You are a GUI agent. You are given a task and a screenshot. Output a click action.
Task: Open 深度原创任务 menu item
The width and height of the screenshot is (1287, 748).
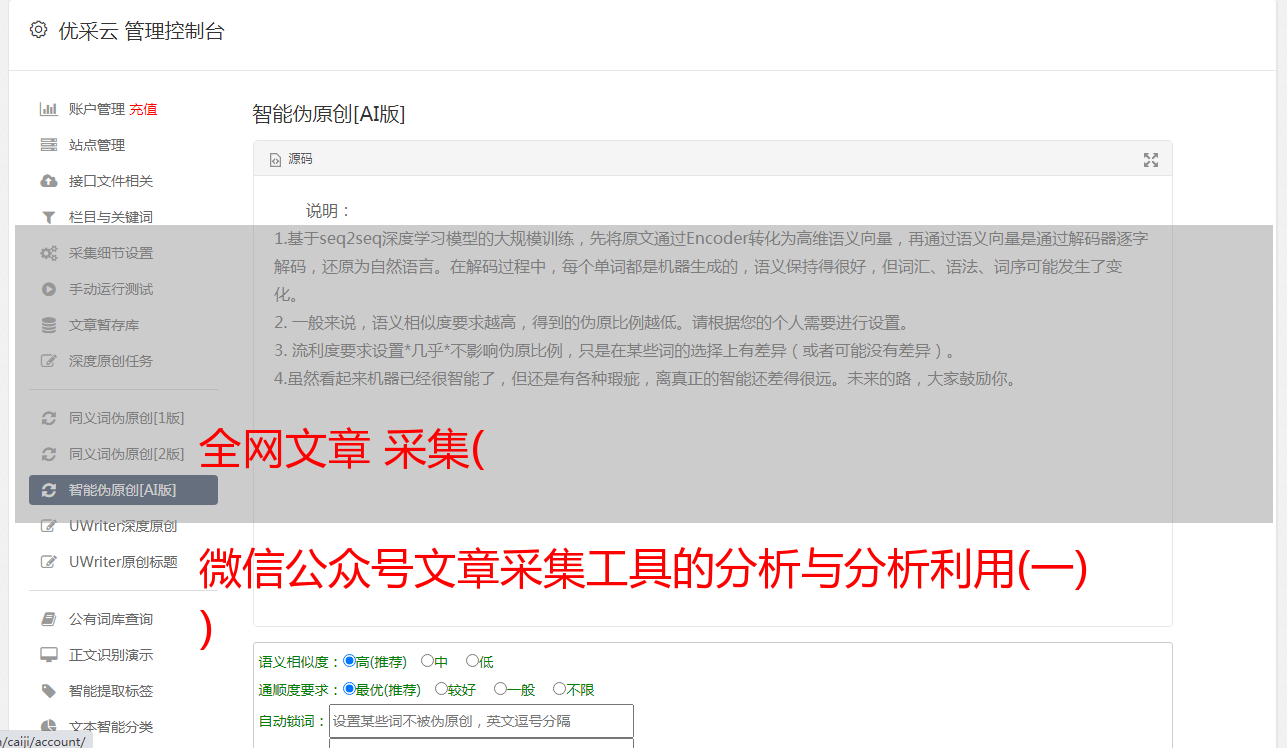(111, 361)
